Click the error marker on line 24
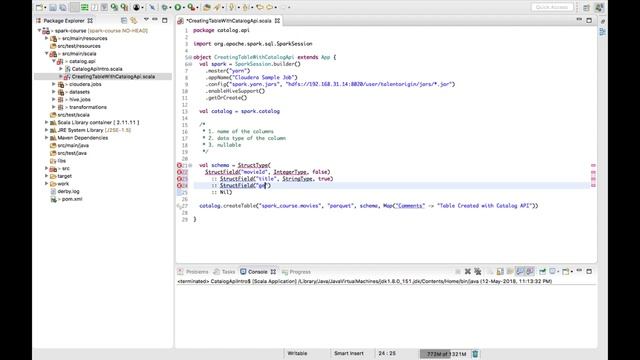The image size is (640, 360). click(180, 185)
